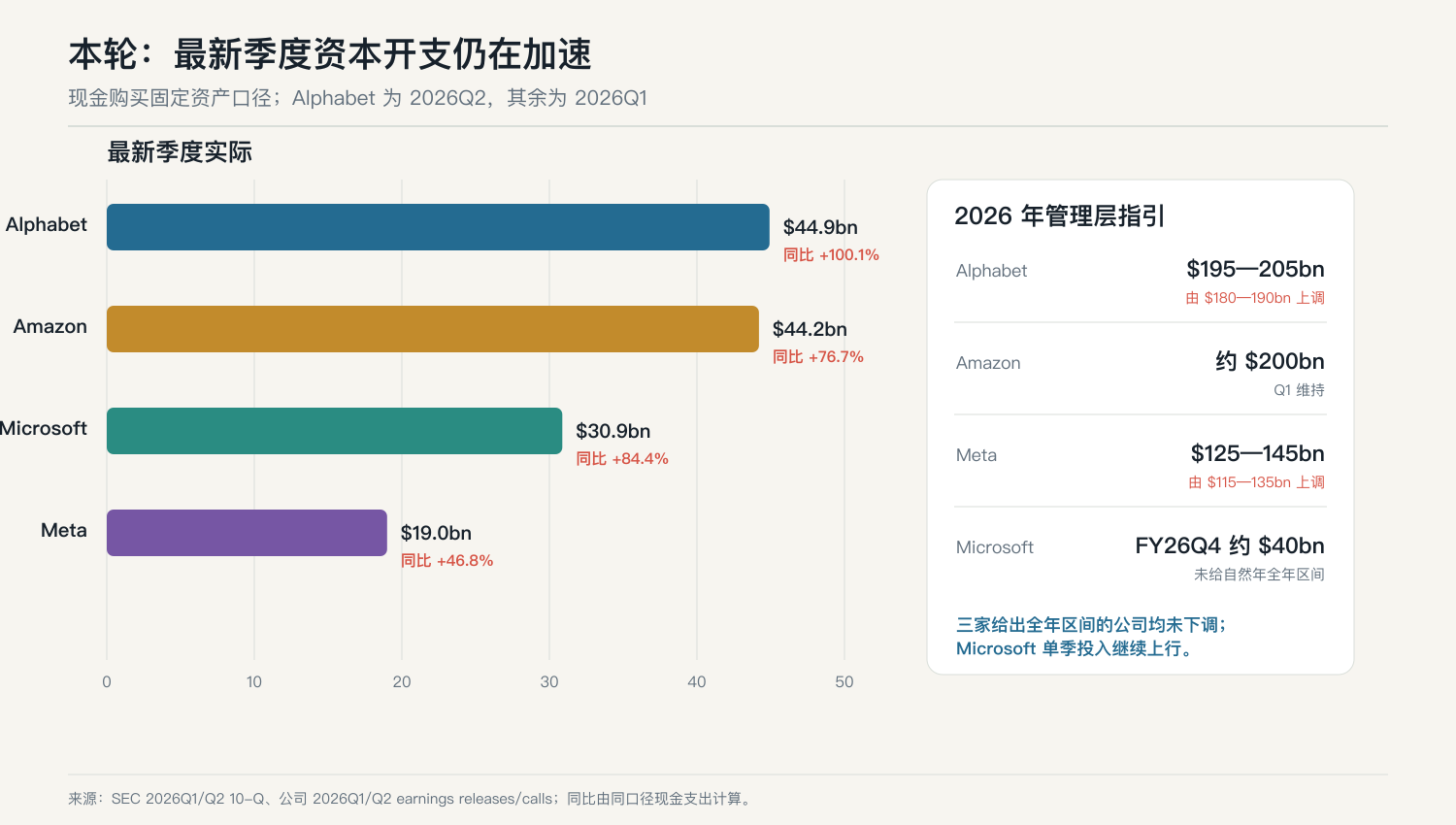Click the Microsoft chart axis label

click(x=44, y=428)
